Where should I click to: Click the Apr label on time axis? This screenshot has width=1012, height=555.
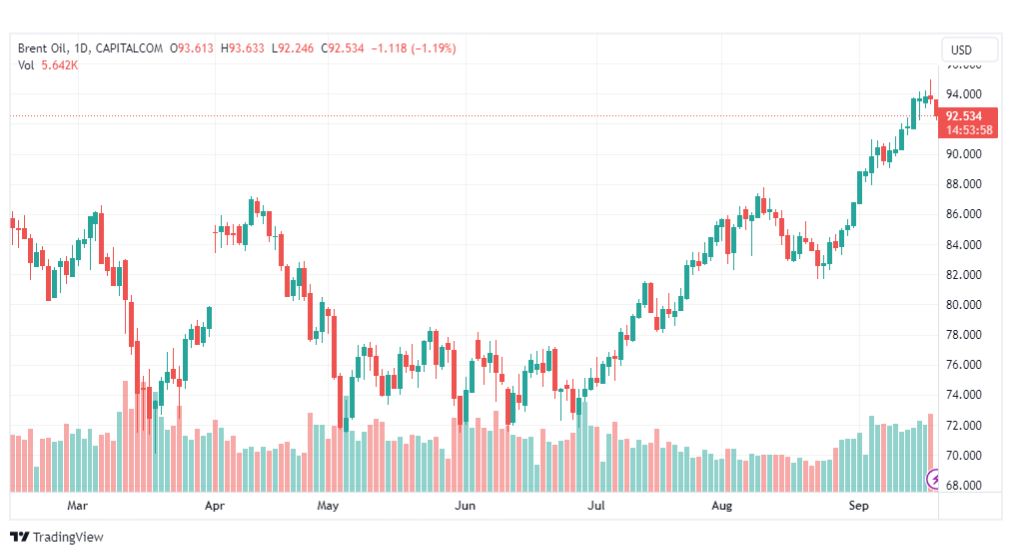click(215, 507)
